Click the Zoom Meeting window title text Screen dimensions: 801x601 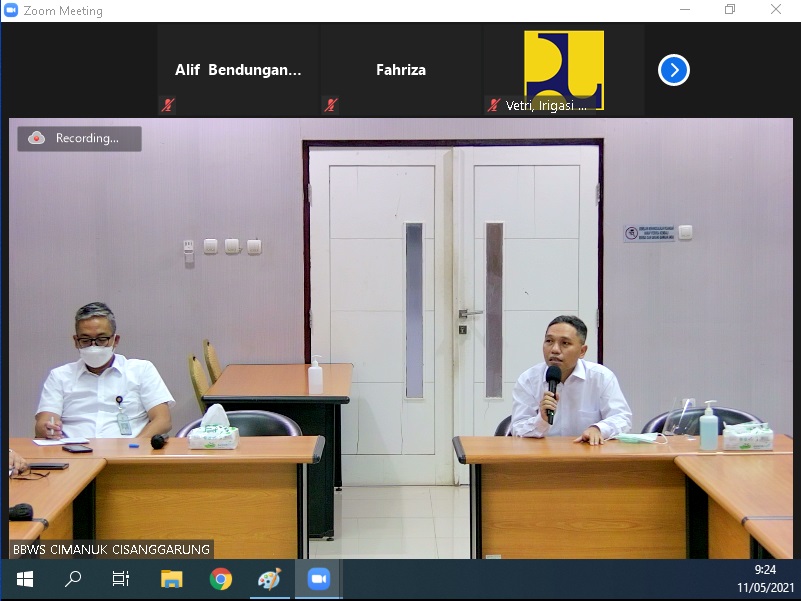63,11
